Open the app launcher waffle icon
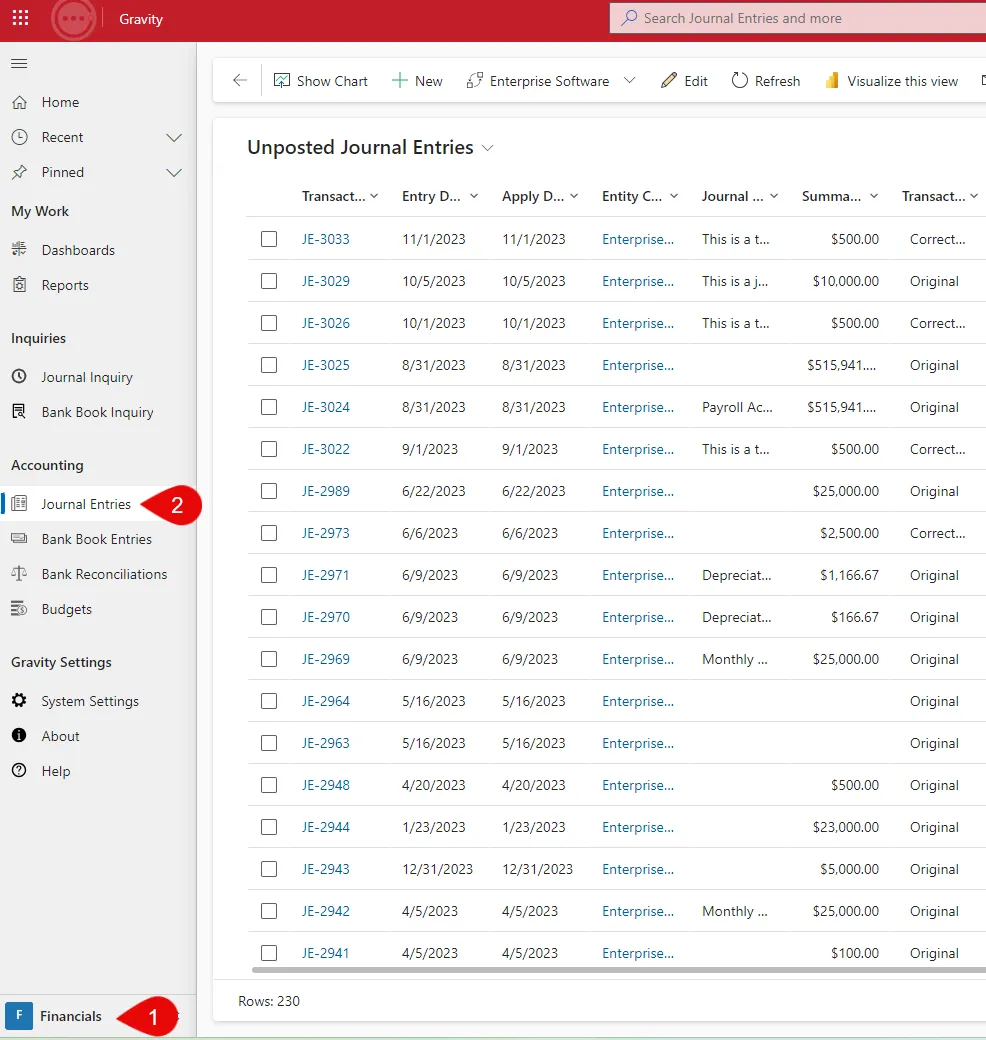 click(21, 18)
